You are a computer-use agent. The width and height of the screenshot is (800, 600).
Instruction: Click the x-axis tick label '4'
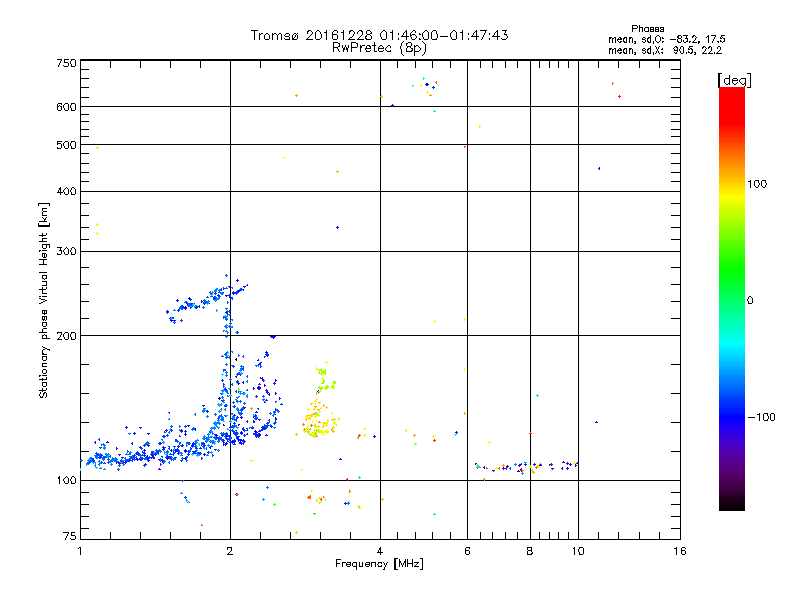click(x=380, y=551)
